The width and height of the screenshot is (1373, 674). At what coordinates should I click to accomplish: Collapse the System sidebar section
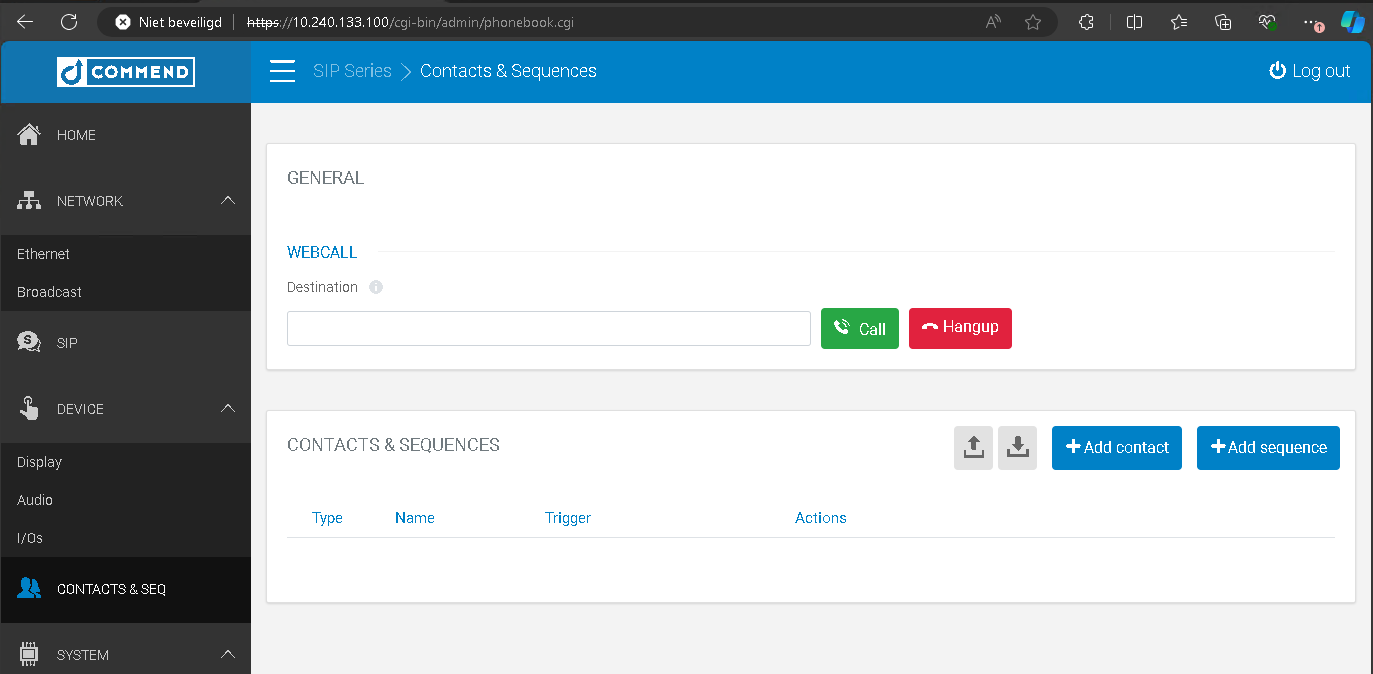point(227,655)
